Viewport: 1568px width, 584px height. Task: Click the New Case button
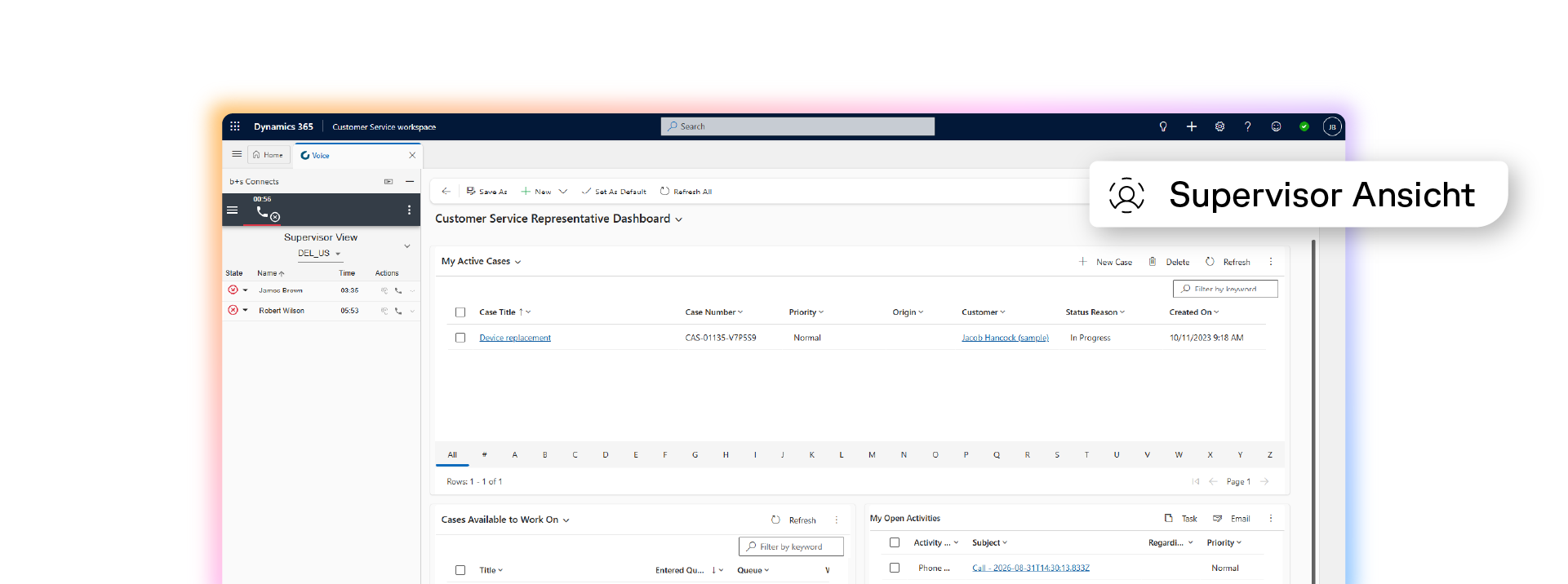click(x=1105, y=262)
